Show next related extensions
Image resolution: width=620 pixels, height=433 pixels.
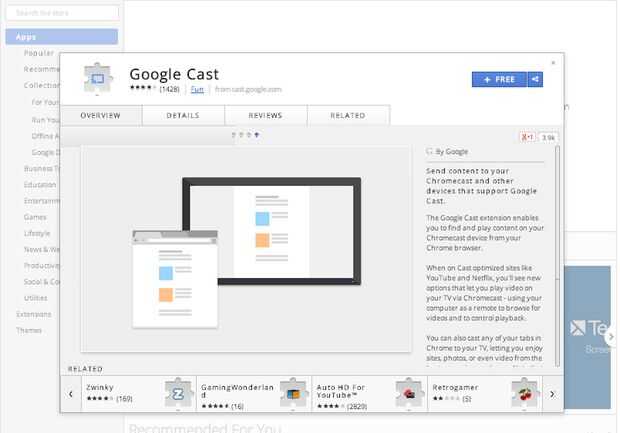pyautogui.click(x=552, y=394)
